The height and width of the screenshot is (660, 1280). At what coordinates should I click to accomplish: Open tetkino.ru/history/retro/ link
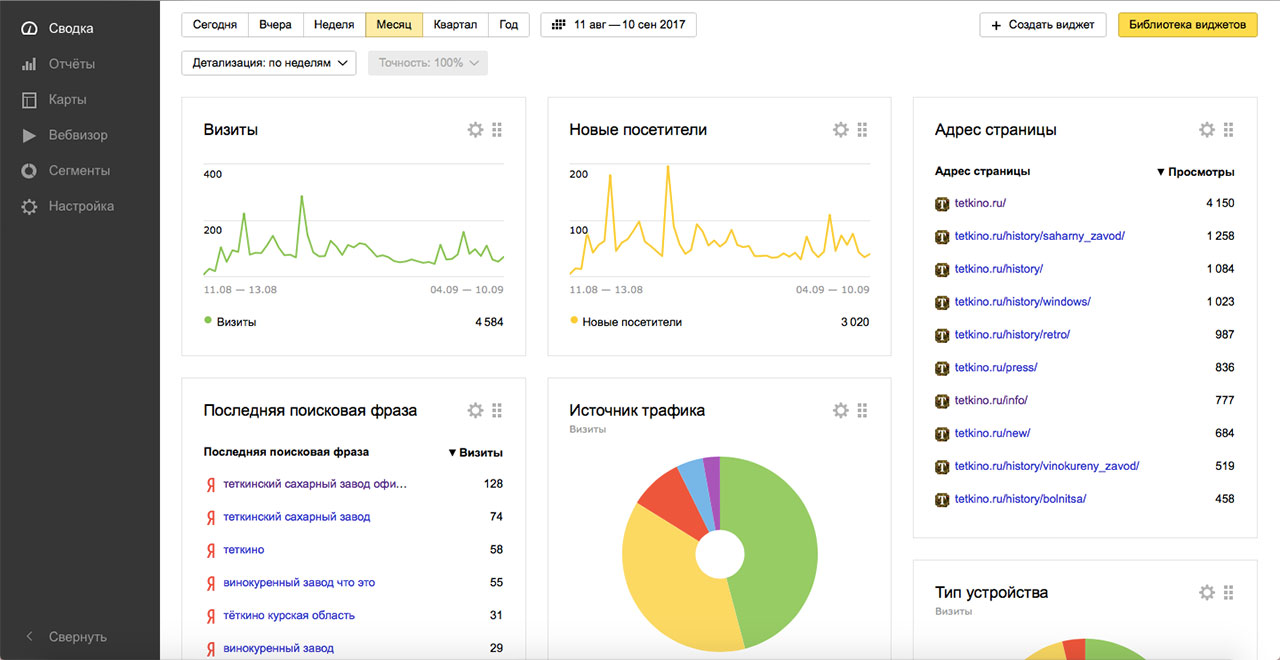[x=1012, y=335]
